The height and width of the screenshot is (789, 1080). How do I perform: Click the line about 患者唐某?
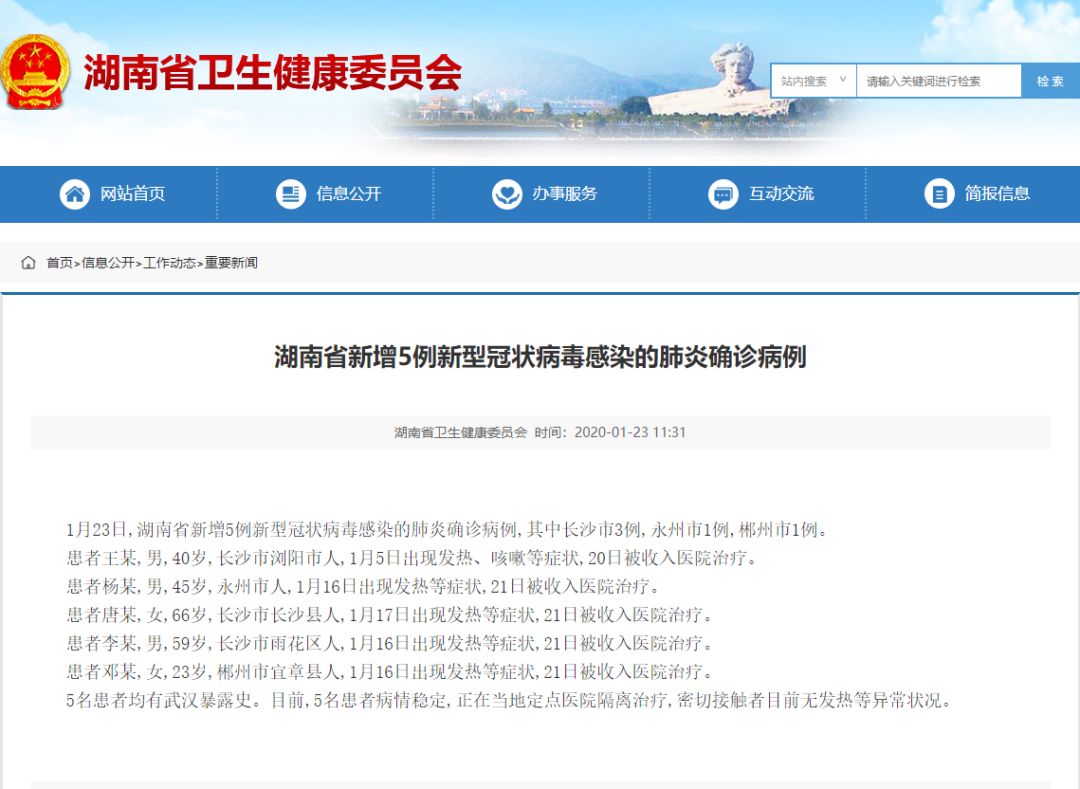pos(390,614)
